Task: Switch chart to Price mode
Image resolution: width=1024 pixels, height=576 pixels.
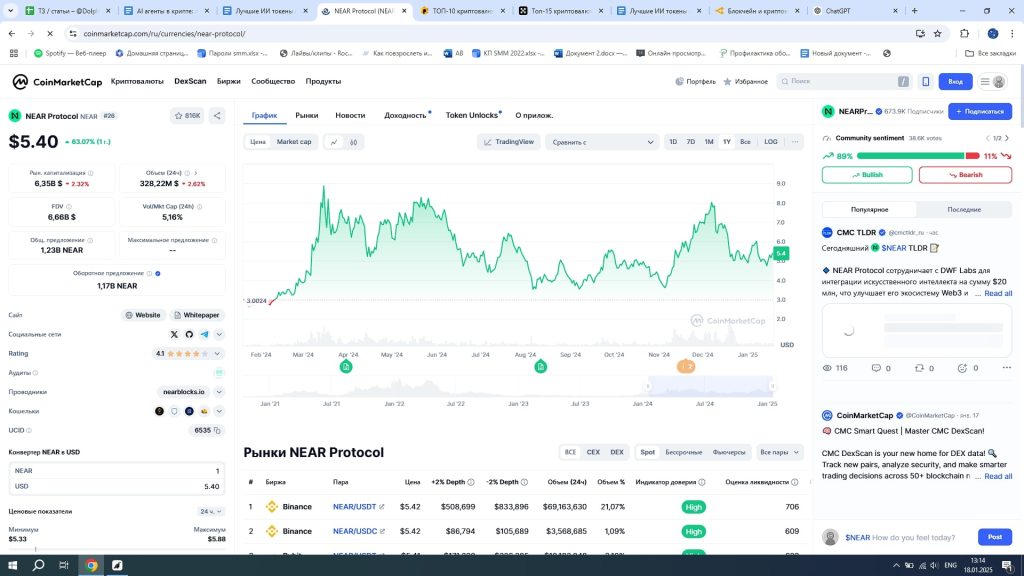Action: pos(258,142)
